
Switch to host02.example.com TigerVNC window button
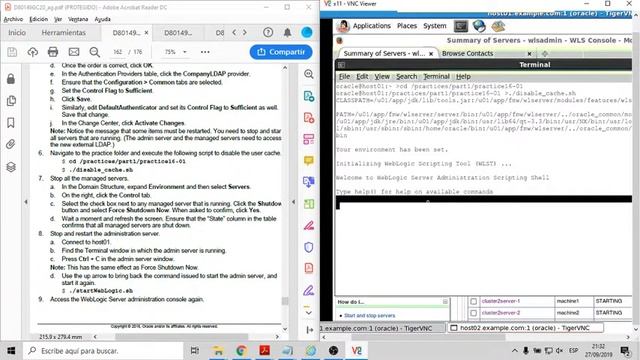(x=526, y=328)
